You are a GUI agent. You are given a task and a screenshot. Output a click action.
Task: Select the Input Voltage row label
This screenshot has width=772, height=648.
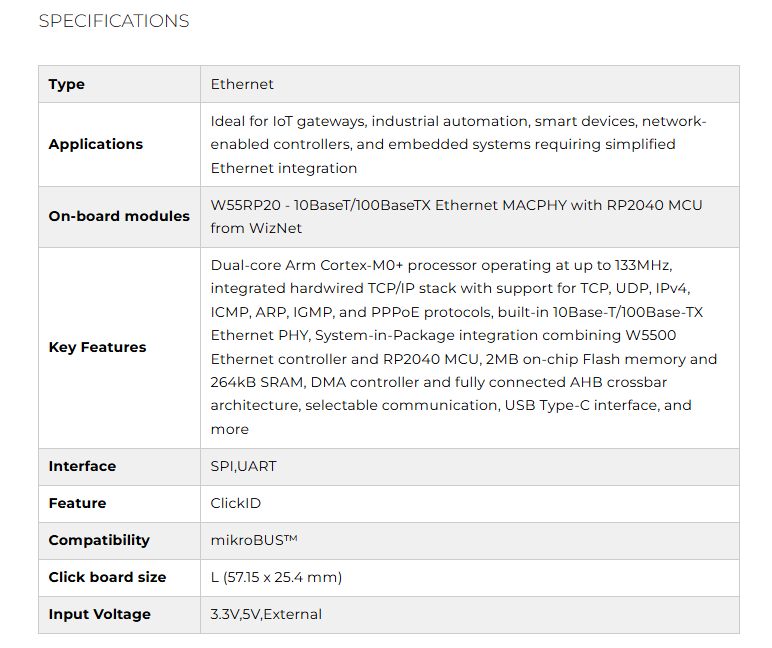click(100, 615)
